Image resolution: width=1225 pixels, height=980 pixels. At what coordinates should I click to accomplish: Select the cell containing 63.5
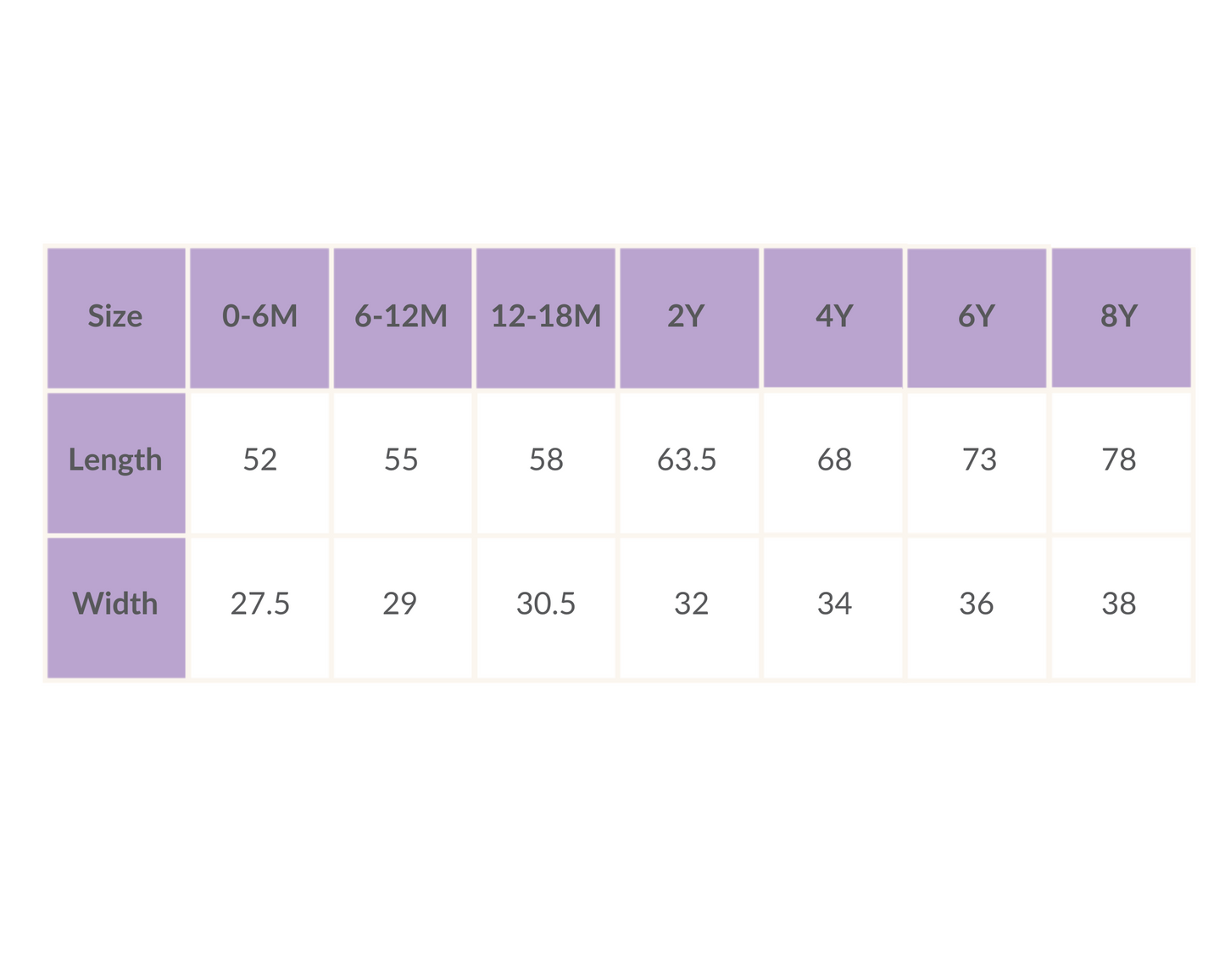point(688,461)
